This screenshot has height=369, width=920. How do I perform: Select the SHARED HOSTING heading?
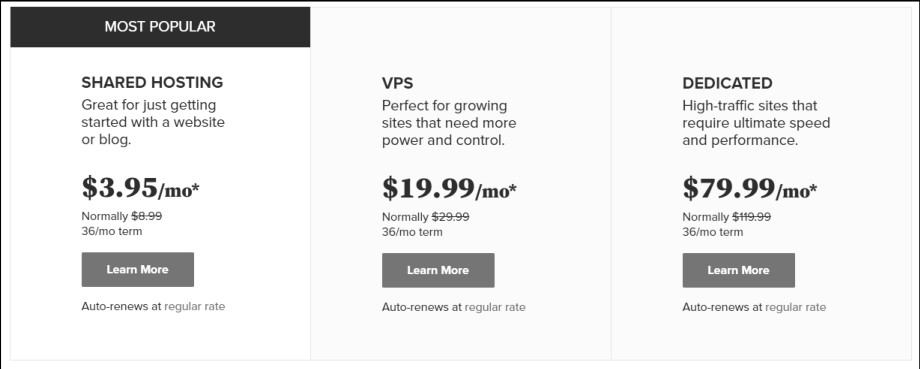click(152, 82)
